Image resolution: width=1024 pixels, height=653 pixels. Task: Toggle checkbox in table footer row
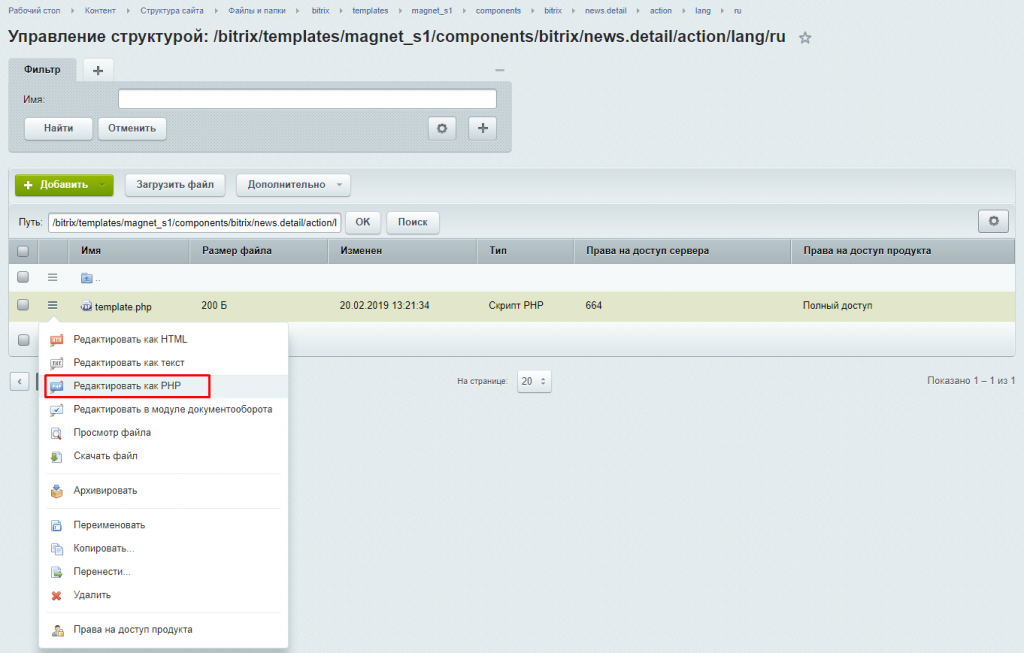[24, 340]
